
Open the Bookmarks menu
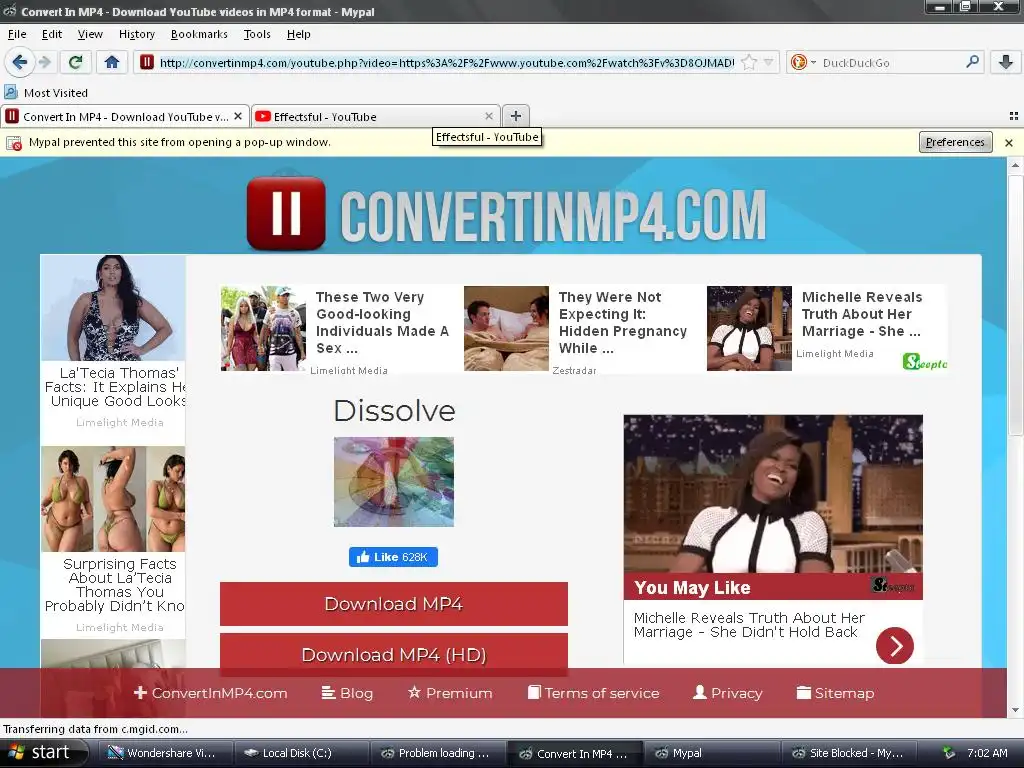click(x=199, y=34)
